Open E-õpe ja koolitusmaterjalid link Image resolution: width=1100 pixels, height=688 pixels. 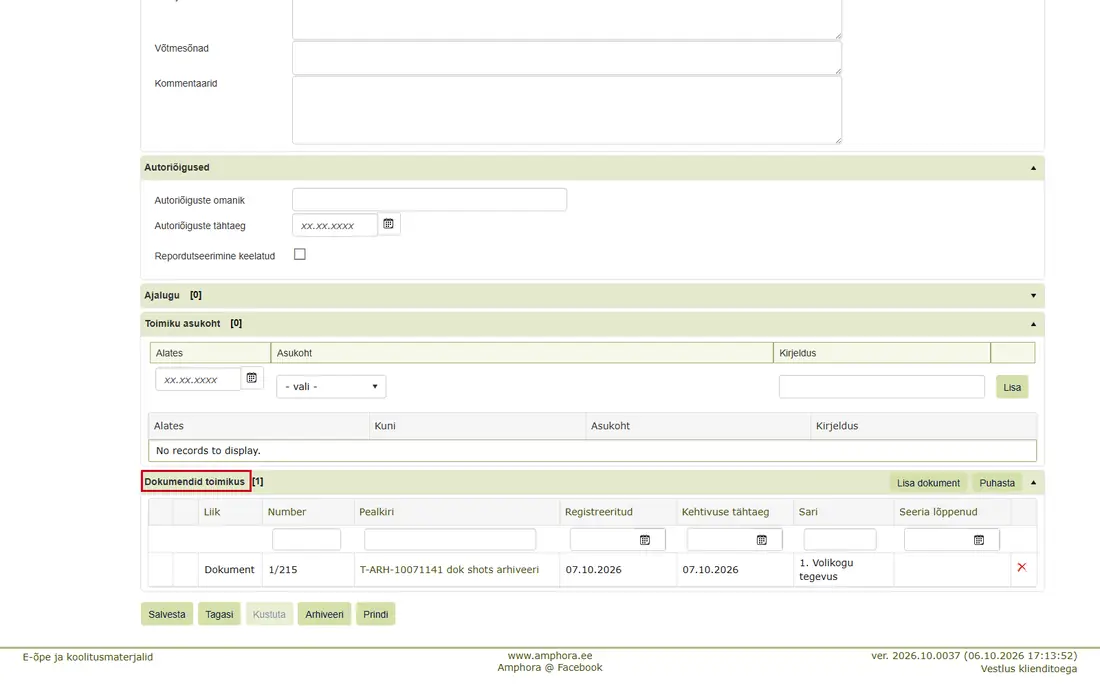click(88, 657)
